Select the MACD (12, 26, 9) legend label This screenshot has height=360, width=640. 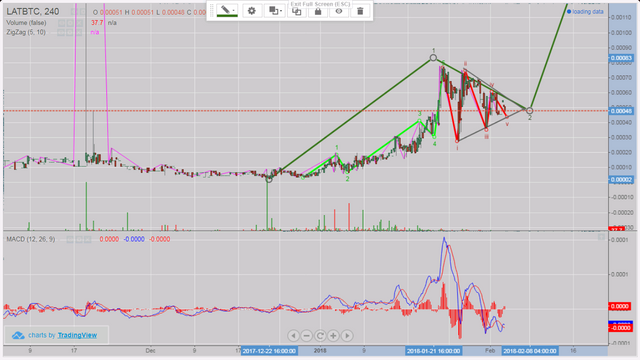pyautogui.click(x=31, y=239)
